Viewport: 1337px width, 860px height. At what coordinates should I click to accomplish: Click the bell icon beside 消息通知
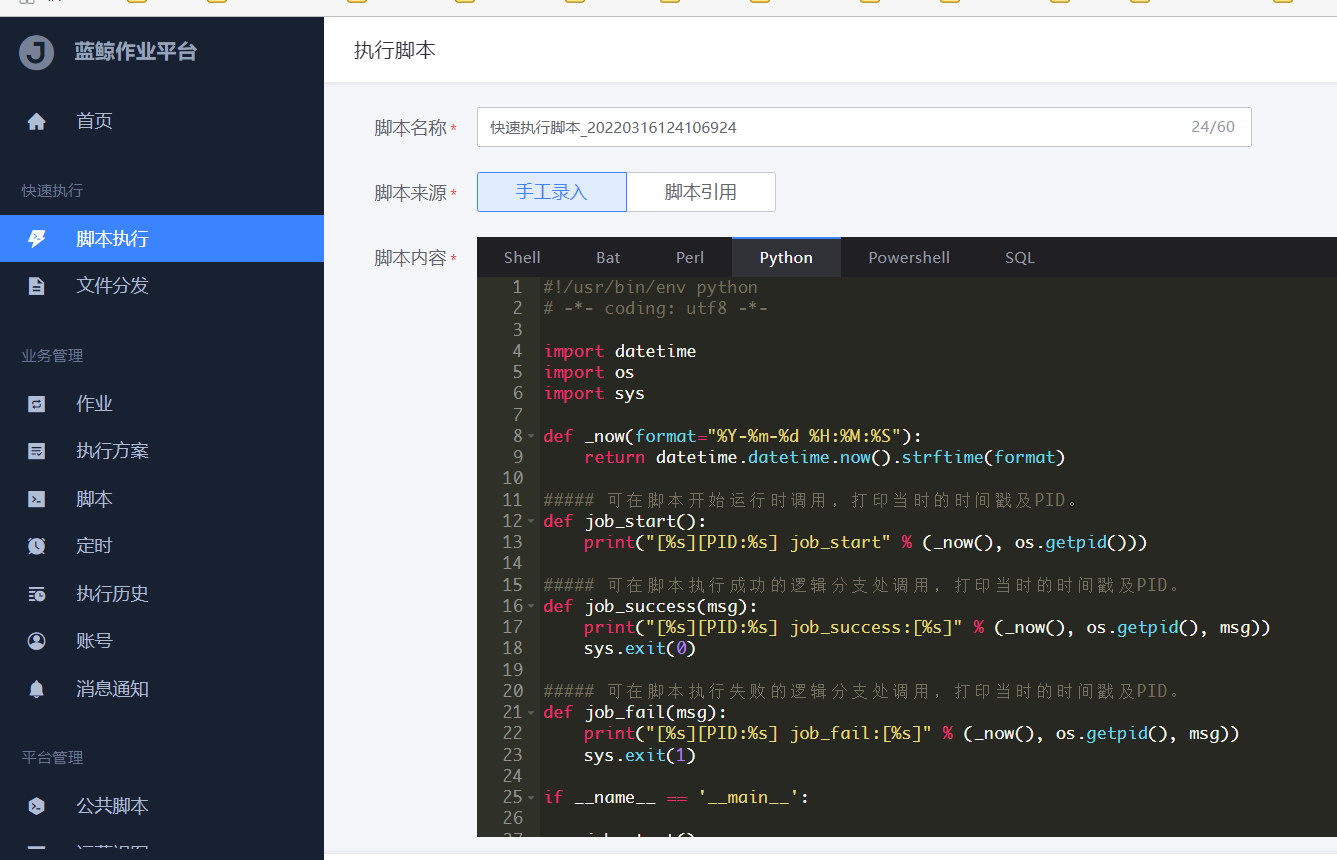click(37, 689)
